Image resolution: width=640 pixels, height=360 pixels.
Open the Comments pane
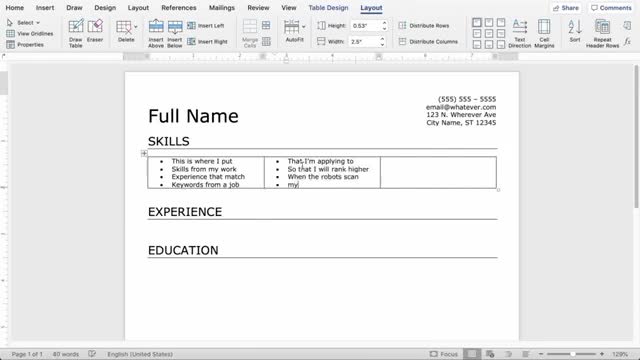point(611,8)
